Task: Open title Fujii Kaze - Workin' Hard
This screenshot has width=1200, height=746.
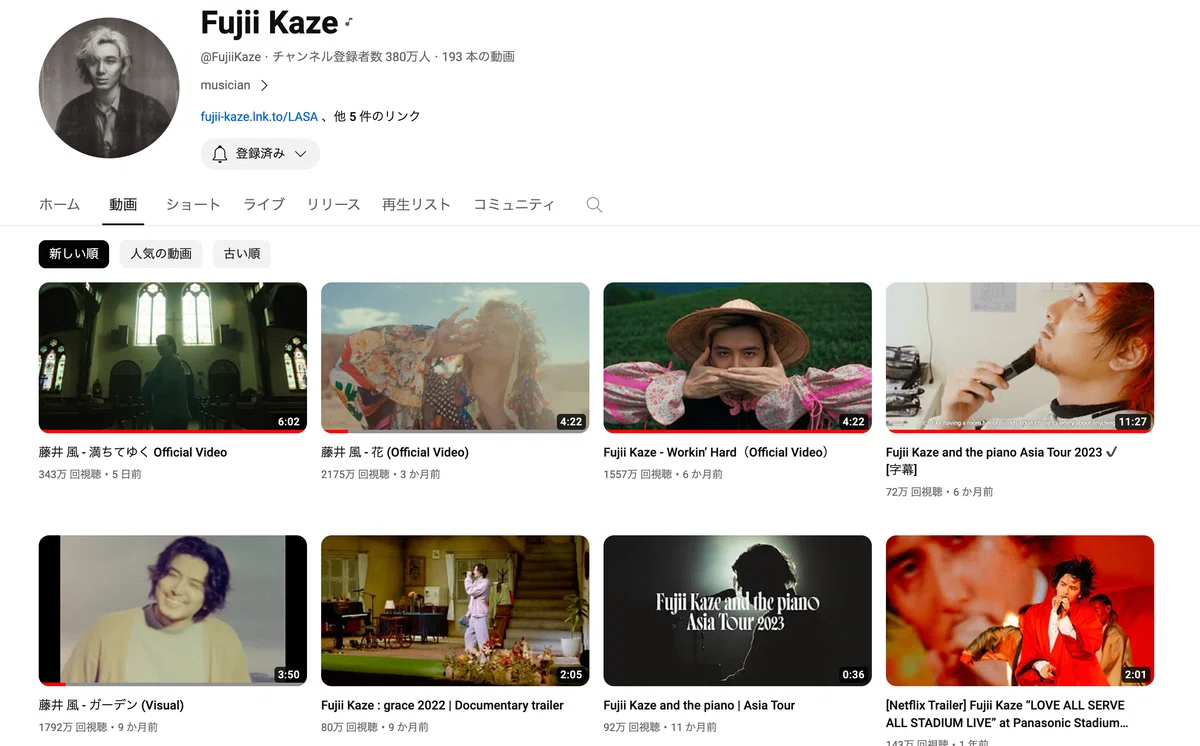Action: (x=718, y=452)
